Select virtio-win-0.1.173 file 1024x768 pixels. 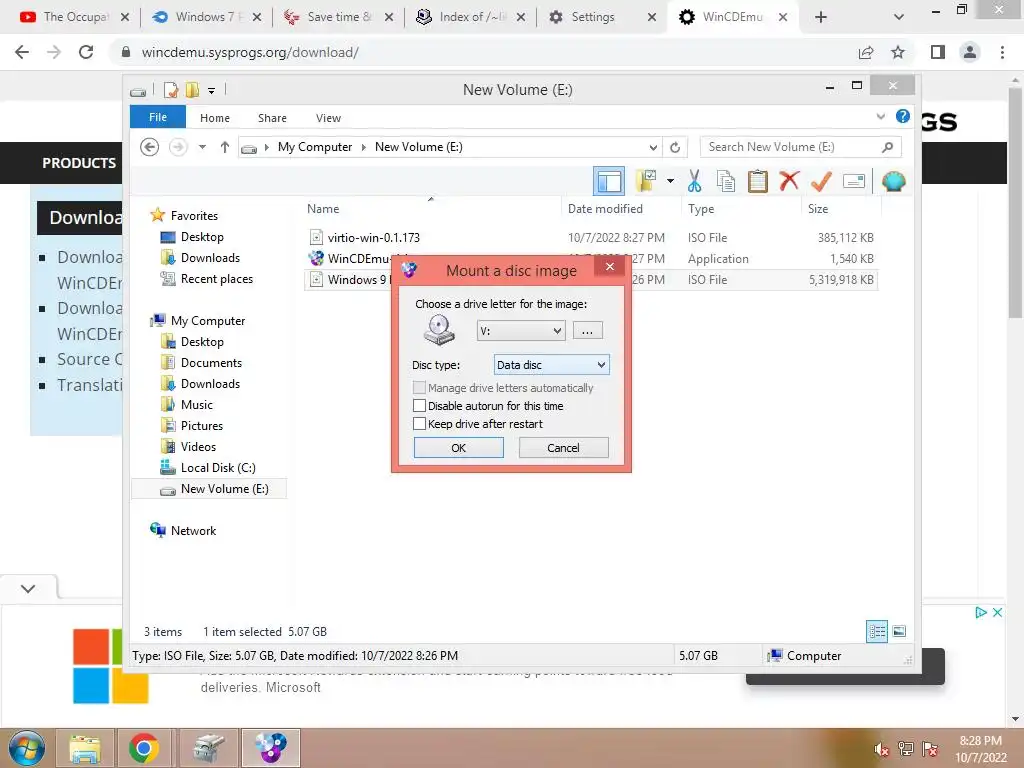coord(374,238)
